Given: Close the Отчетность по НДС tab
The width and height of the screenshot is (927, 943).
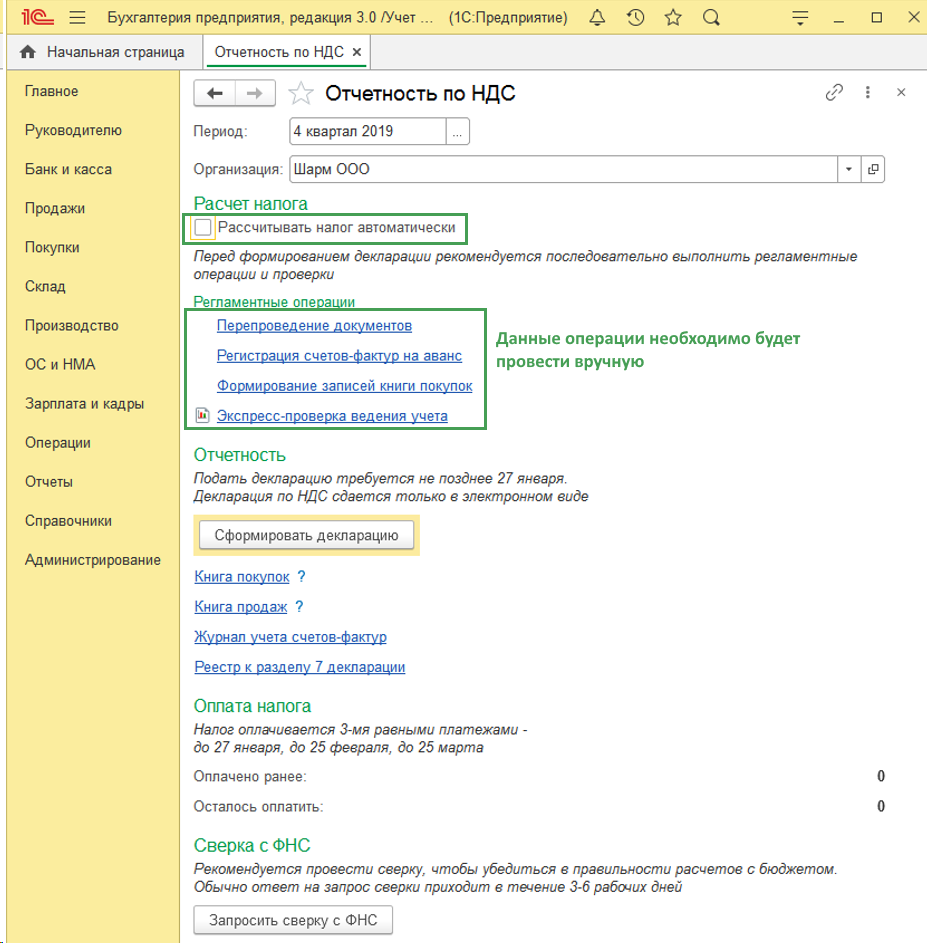Looking at the screenshot, I should (357, 52).
